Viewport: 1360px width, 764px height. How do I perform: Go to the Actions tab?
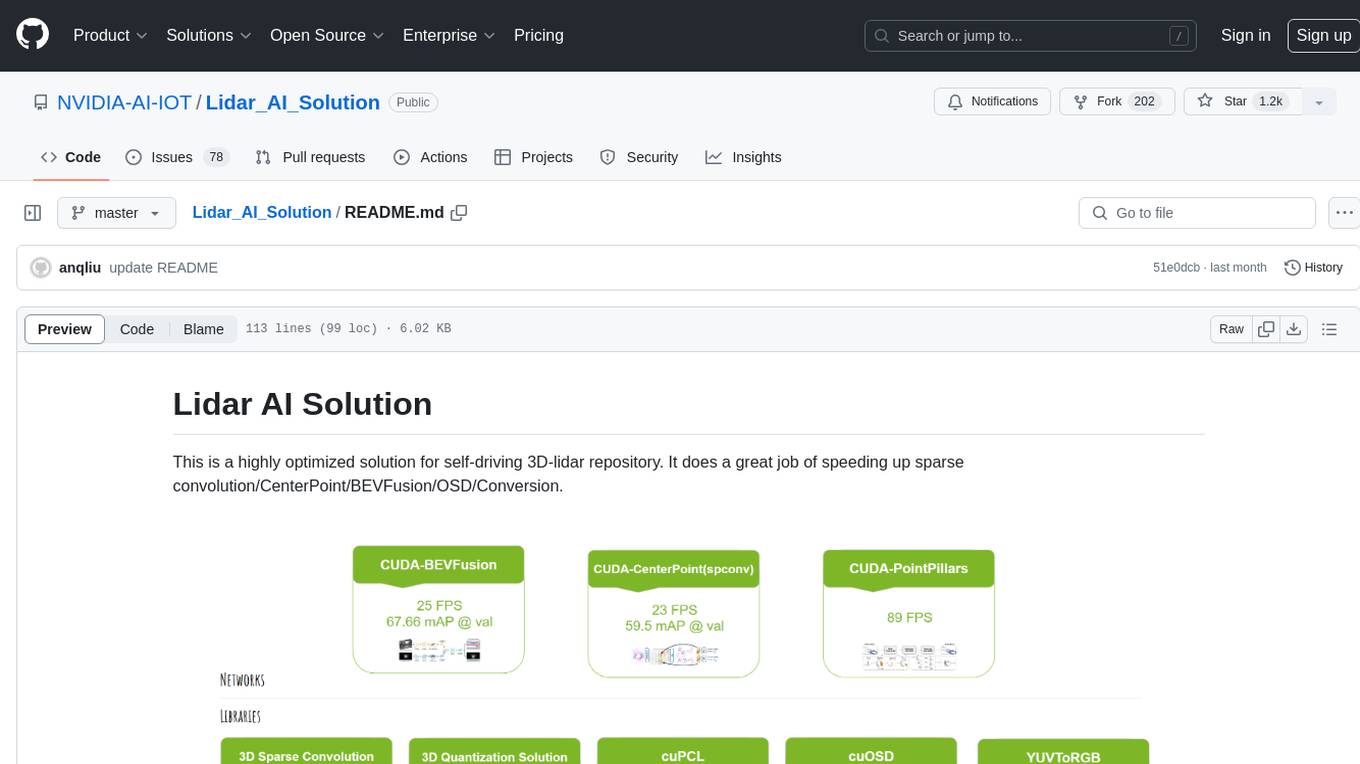pyautogui.click(x=430, y=157)
